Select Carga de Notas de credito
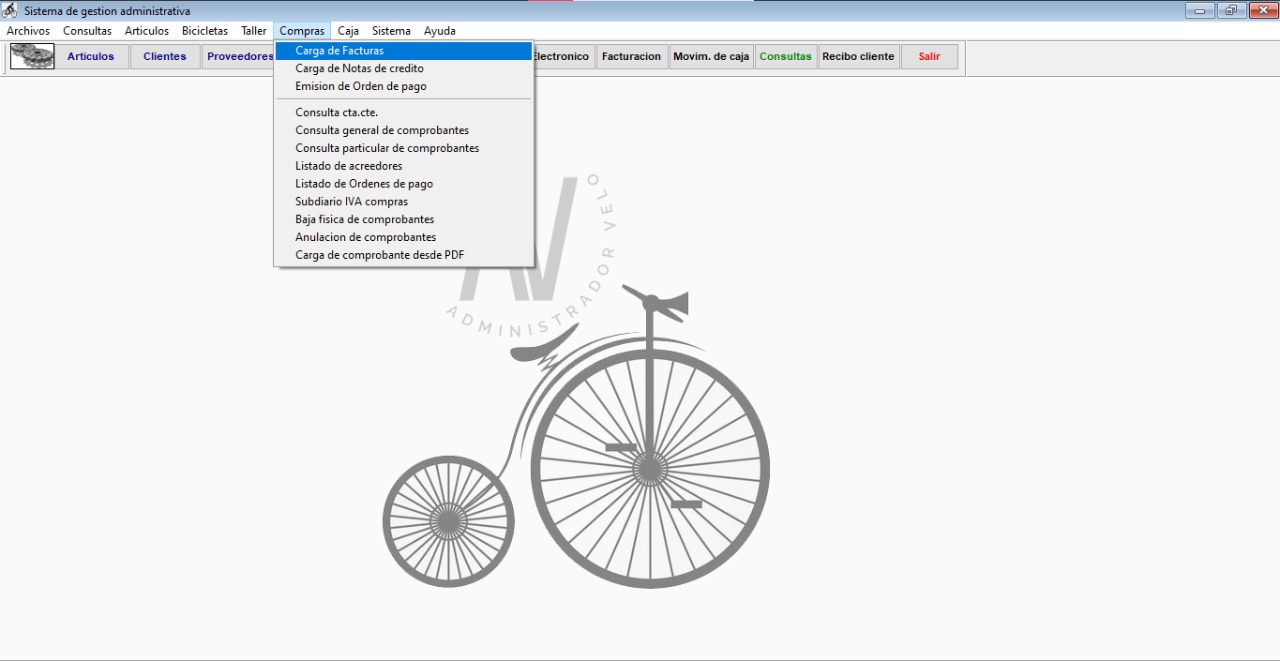The height and width of the screenshot is (661, 1280). (x=404, y=69)
